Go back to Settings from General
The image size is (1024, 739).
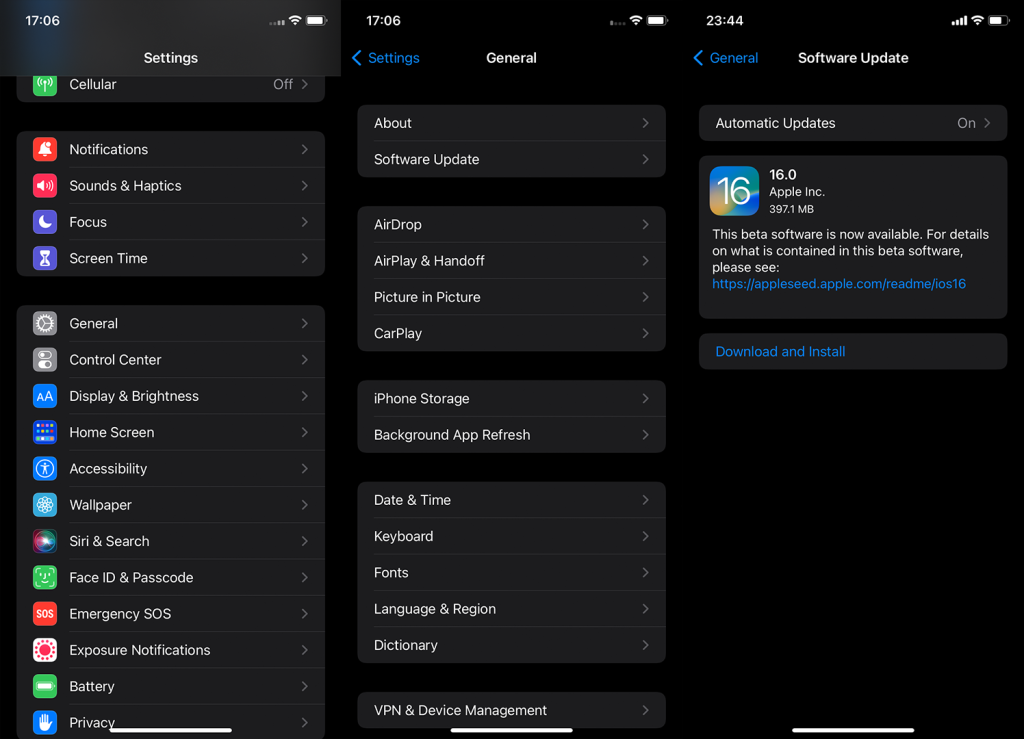tap(386, 58)
